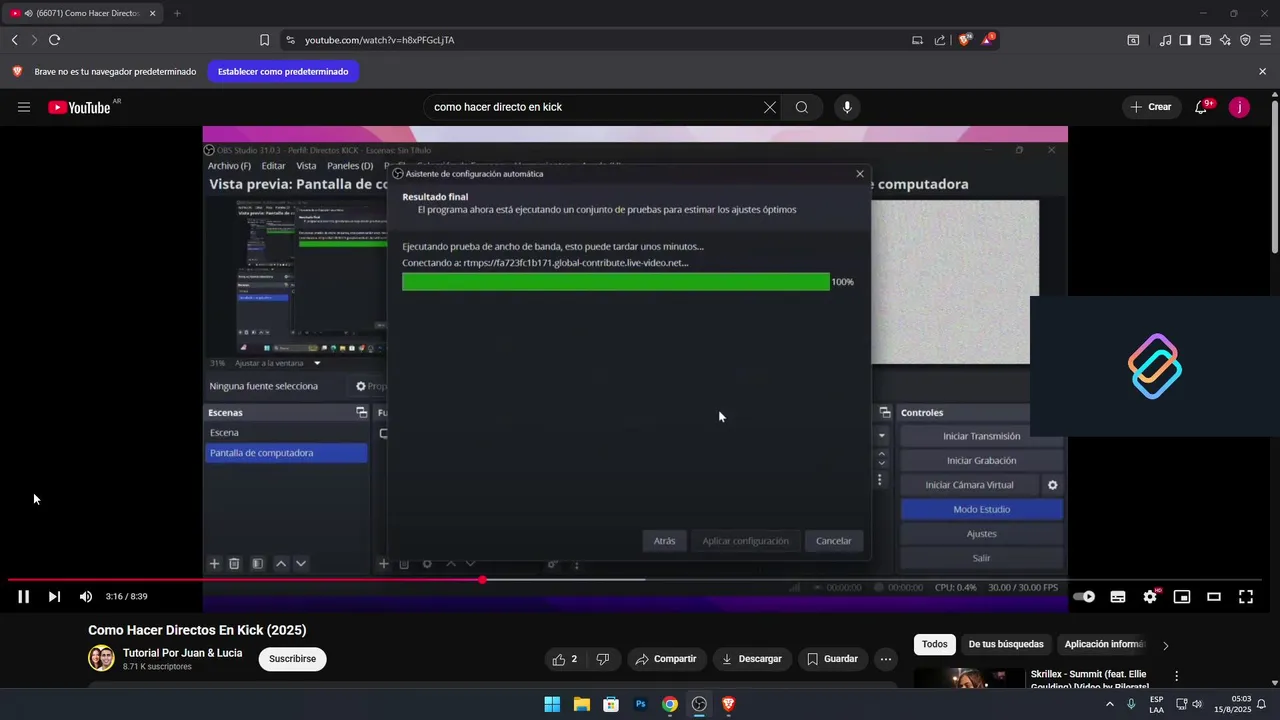Open File Explorer from taskbar
Image resolution: width=1280 pixels, height=720 pixels.
[x=581, y=704]
